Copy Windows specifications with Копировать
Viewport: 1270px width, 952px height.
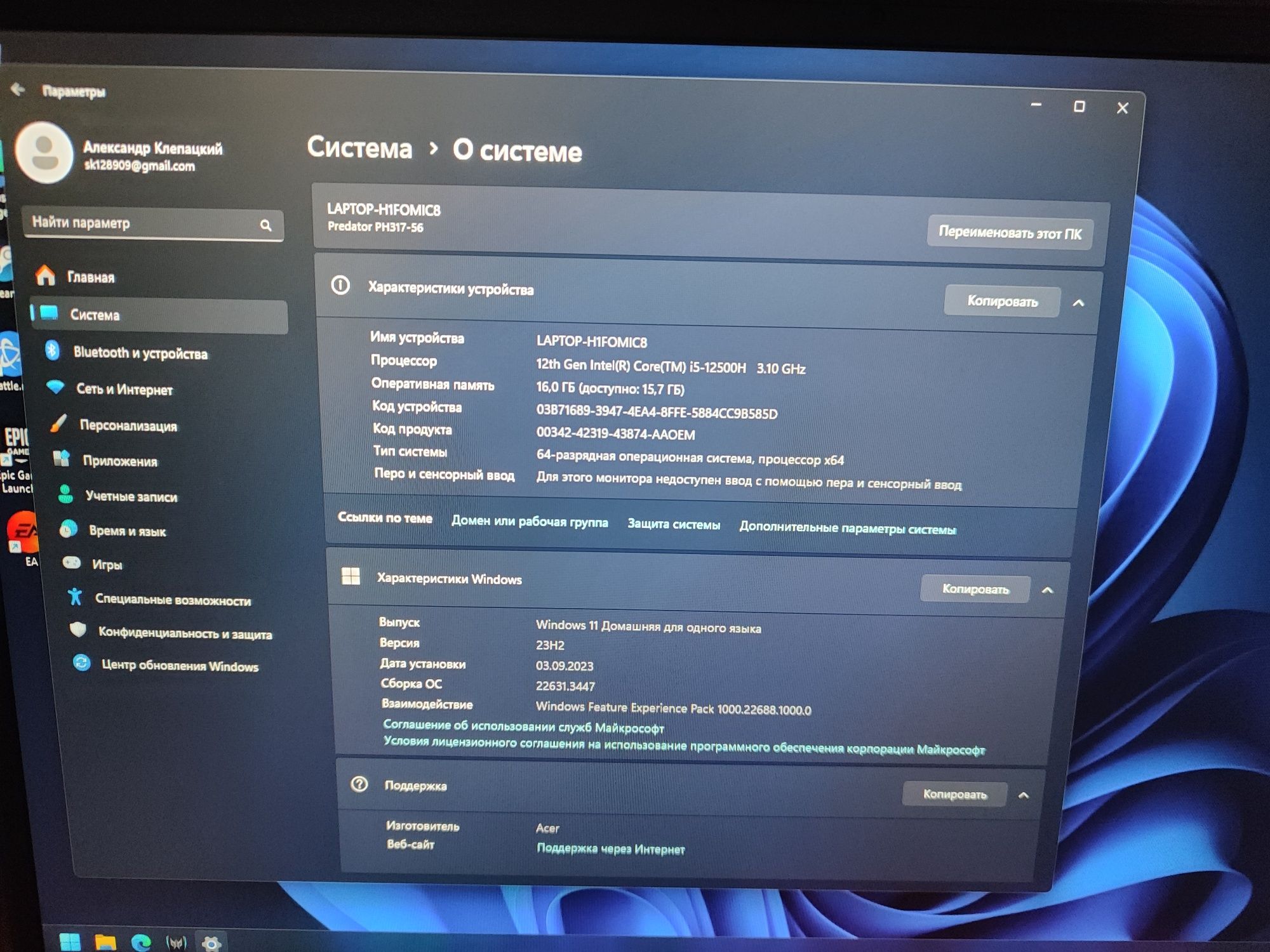(975, 589)
